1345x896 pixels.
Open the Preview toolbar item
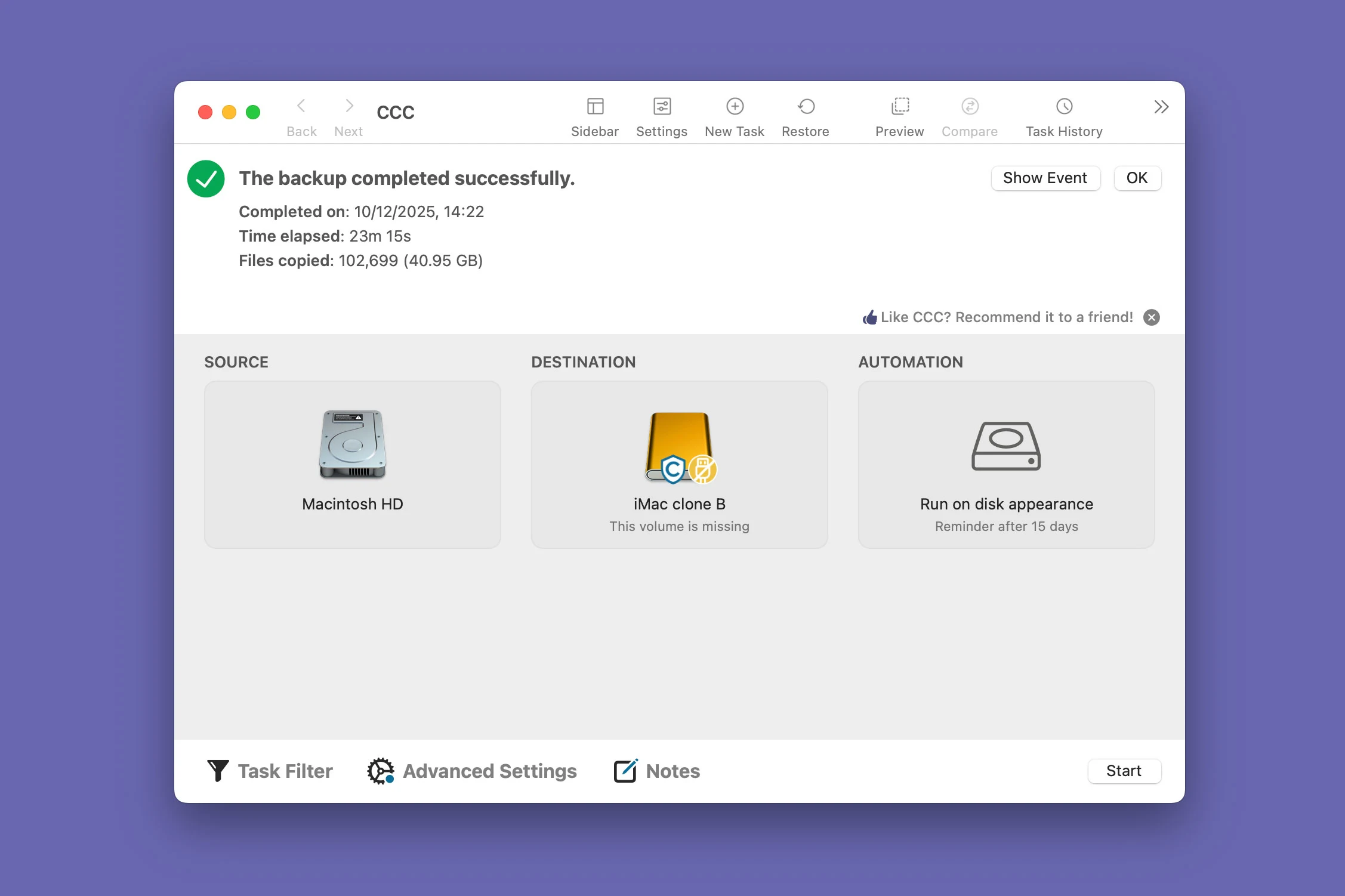pos(899,117)
